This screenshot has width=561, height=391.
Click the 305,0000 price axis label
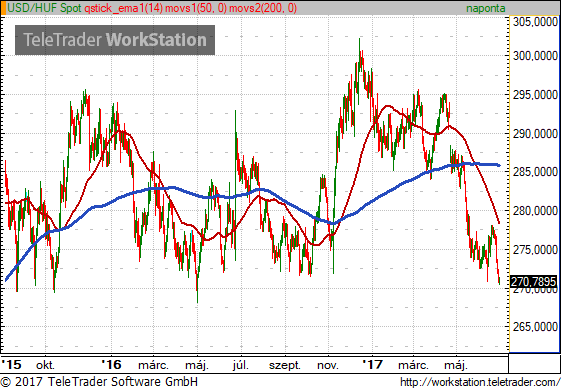click(535, 22)
